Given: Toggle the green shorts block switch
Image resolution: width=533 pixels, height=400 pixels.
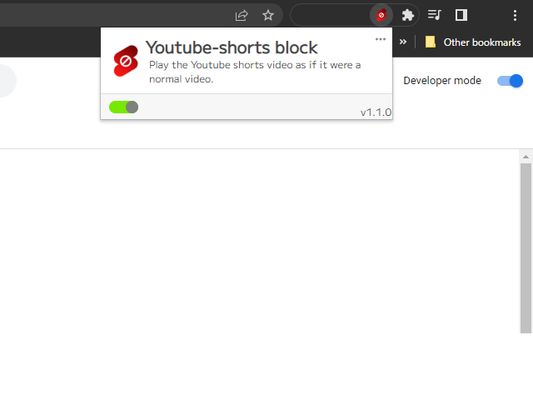Looking at the screenshot, I should [123, 107].
